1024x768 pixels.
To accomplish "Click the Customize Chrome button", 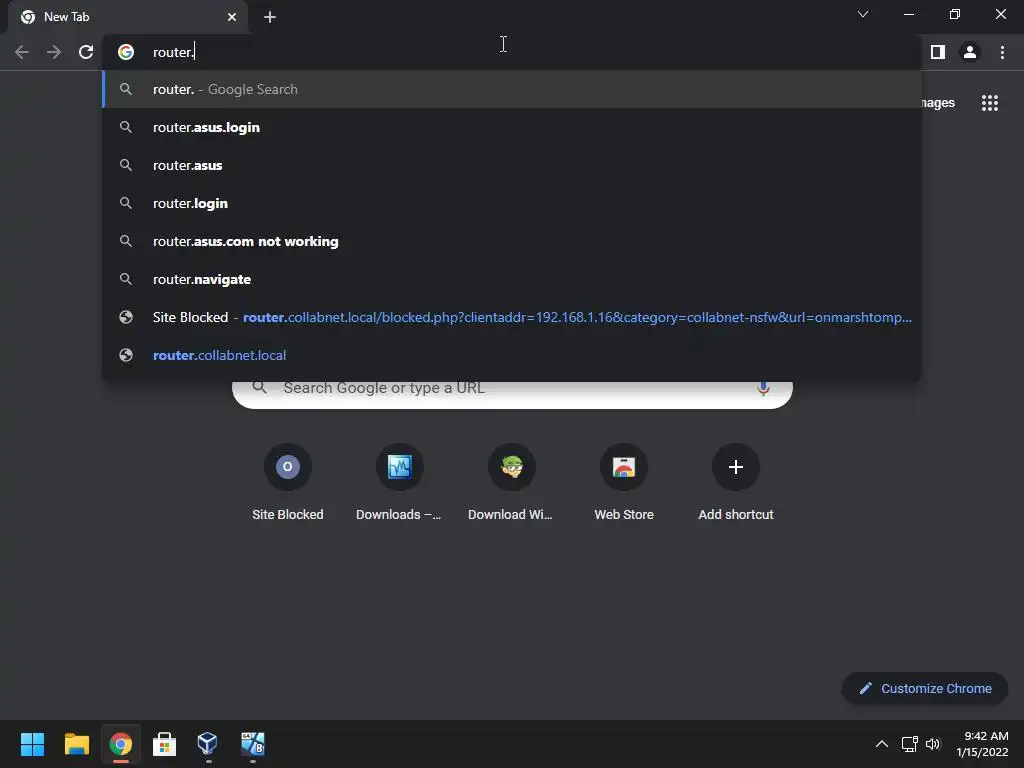I will [x=925, y=688].
